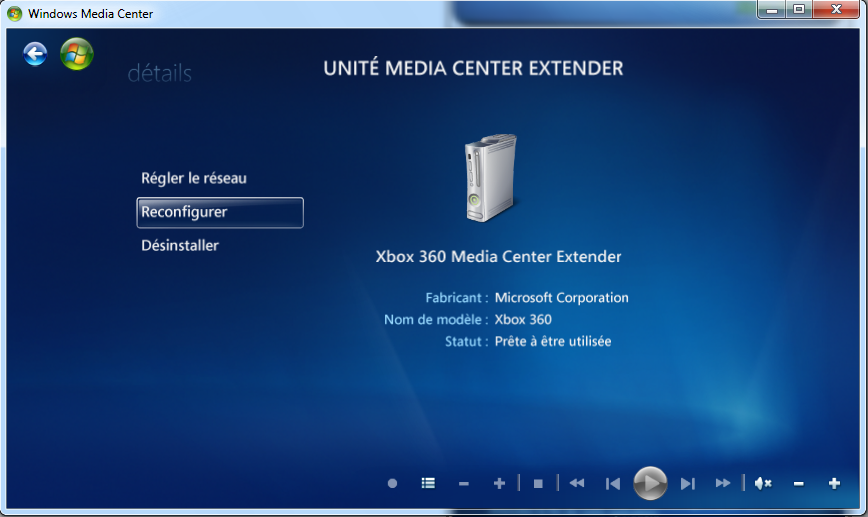Stop playback with the square button

point(538,484)
